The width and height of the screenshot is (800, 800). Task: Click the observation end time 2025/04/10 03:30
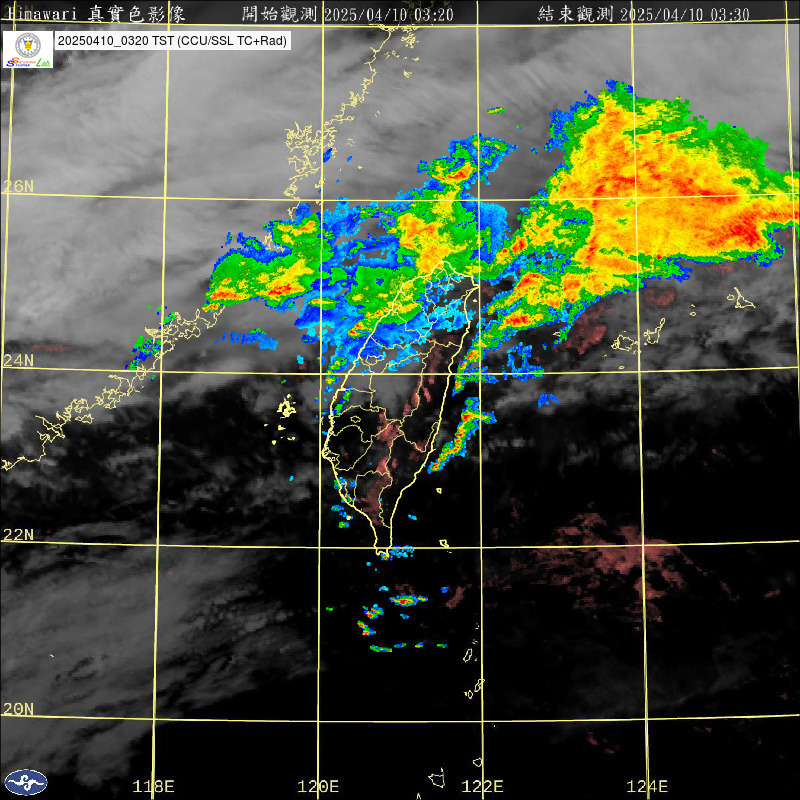(x=668, y=13)
